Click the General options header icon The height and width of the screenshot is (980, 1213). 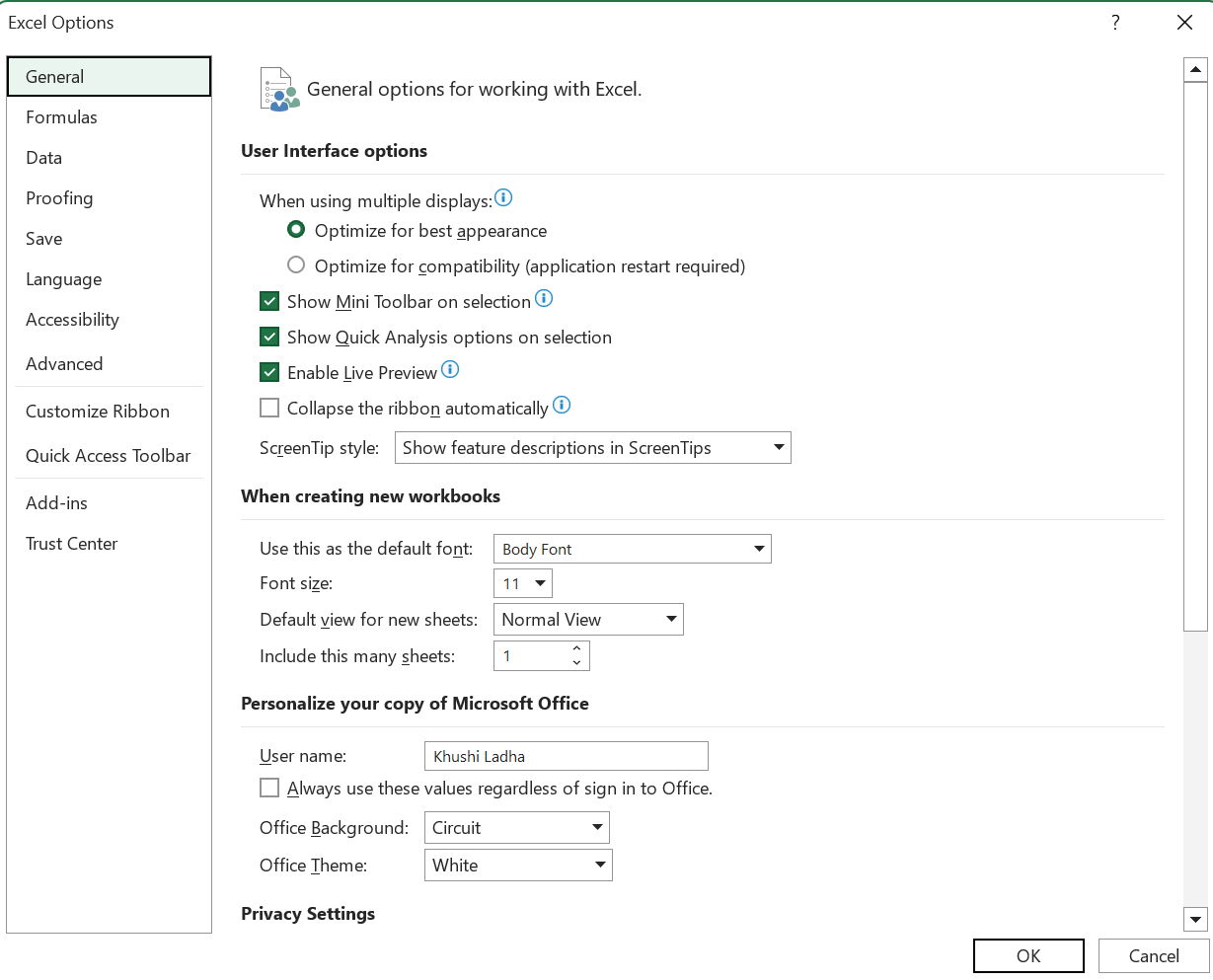click(279, 89)
